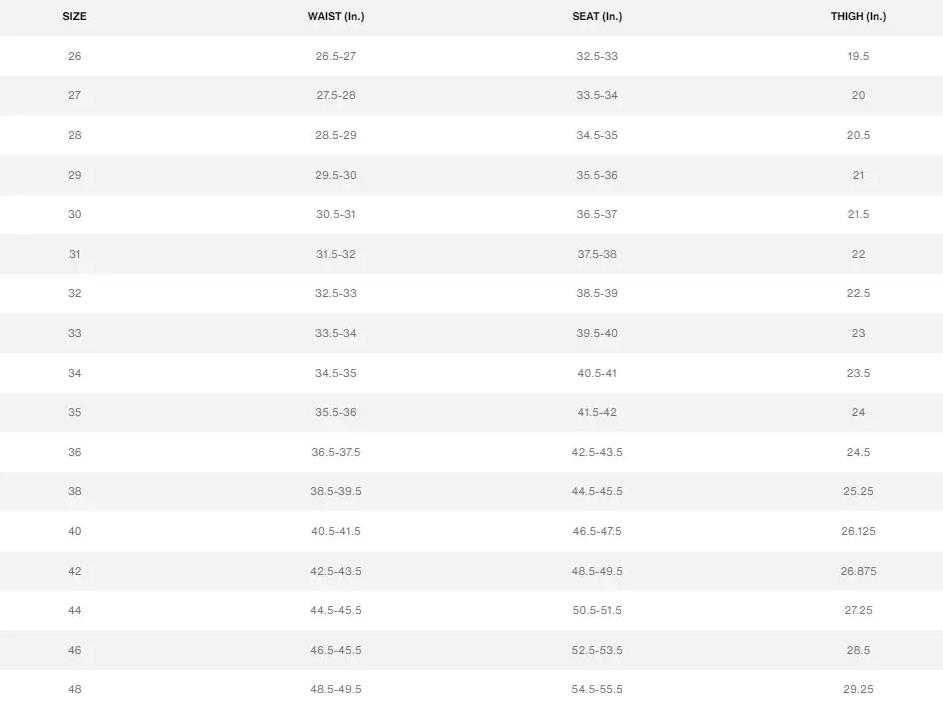Click the WAIST (In.) column header
This screenshot has height=707, width=943.
[x=335, y=16]
